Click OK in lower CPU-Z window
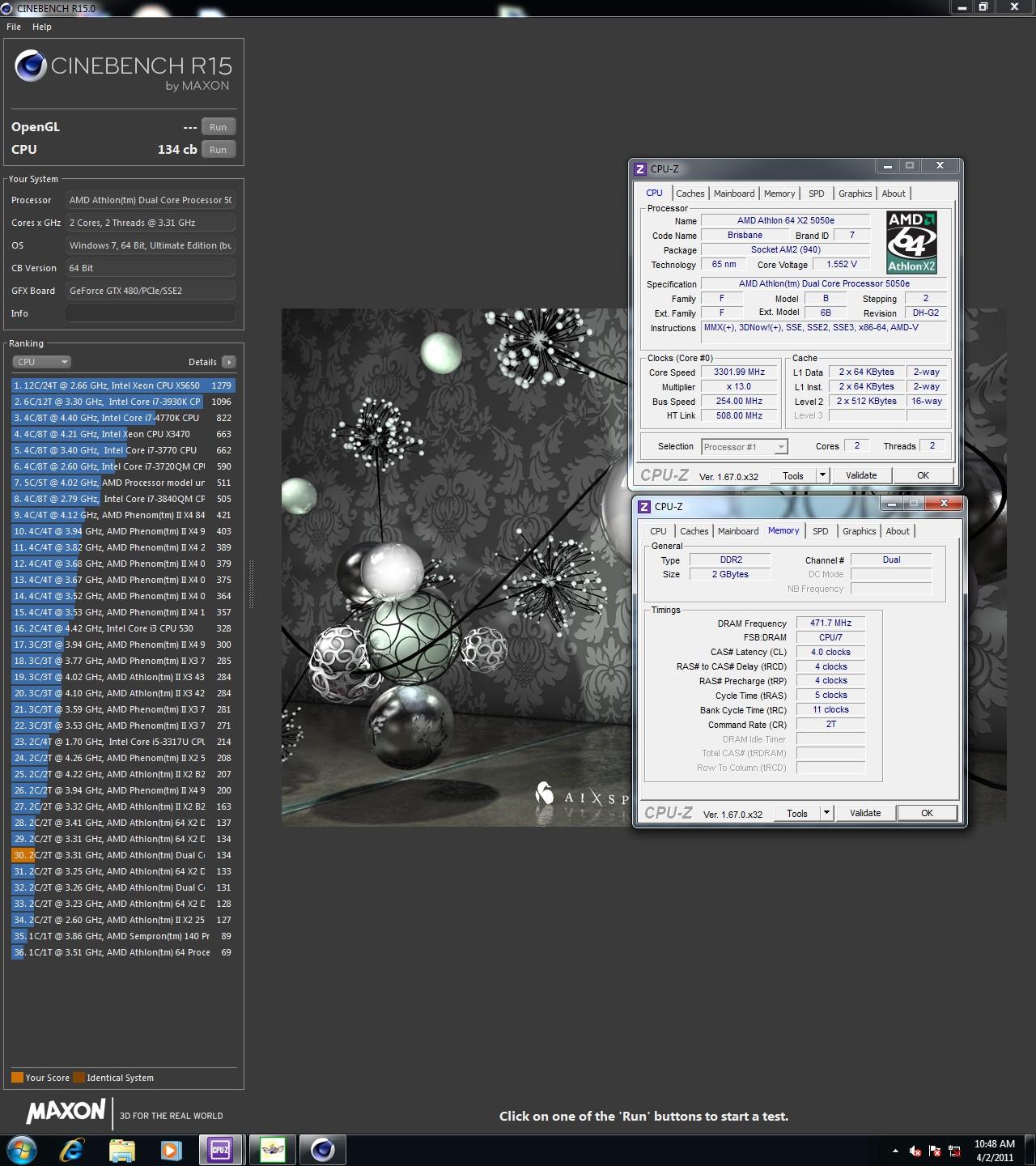The width and height of the screenshot is (1036, 1166). click(x=928, y=813)
